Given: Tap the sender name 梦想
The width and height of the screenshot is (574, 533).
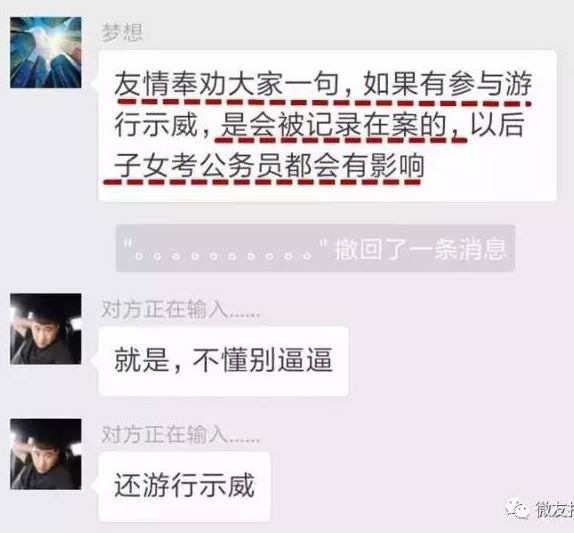Looking at the screenshot, I should point(122,33).
